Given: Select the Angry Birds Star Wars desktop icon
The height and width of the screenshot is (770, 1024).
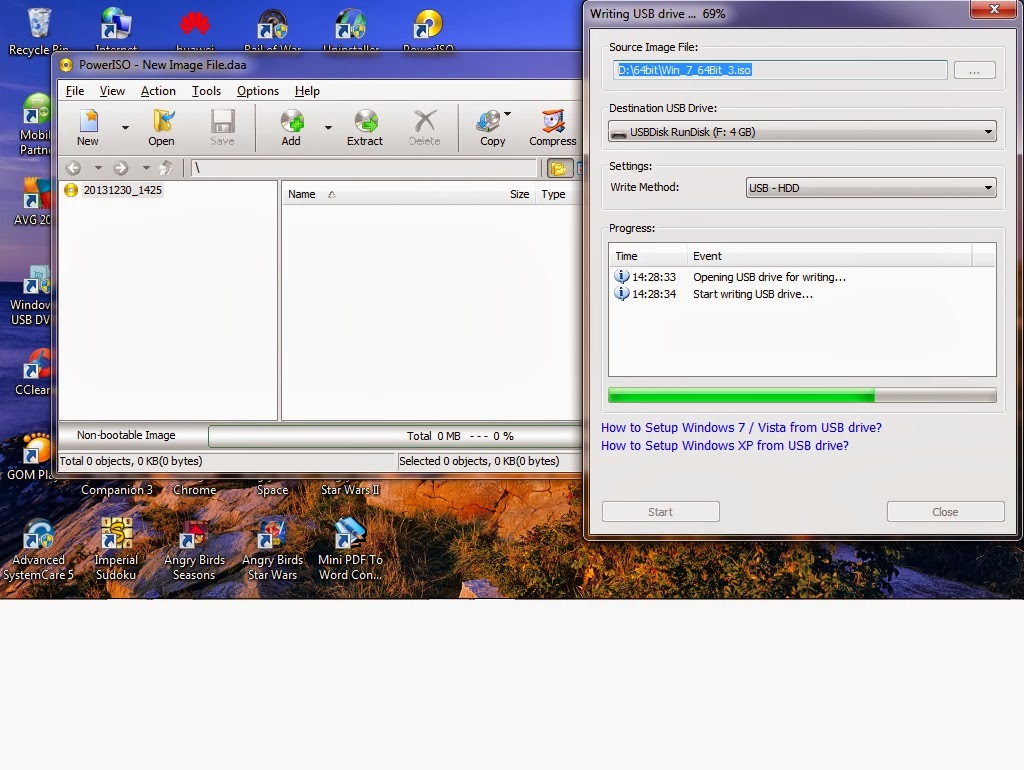Looking at the screenshot, I should [x=272, y=550].
